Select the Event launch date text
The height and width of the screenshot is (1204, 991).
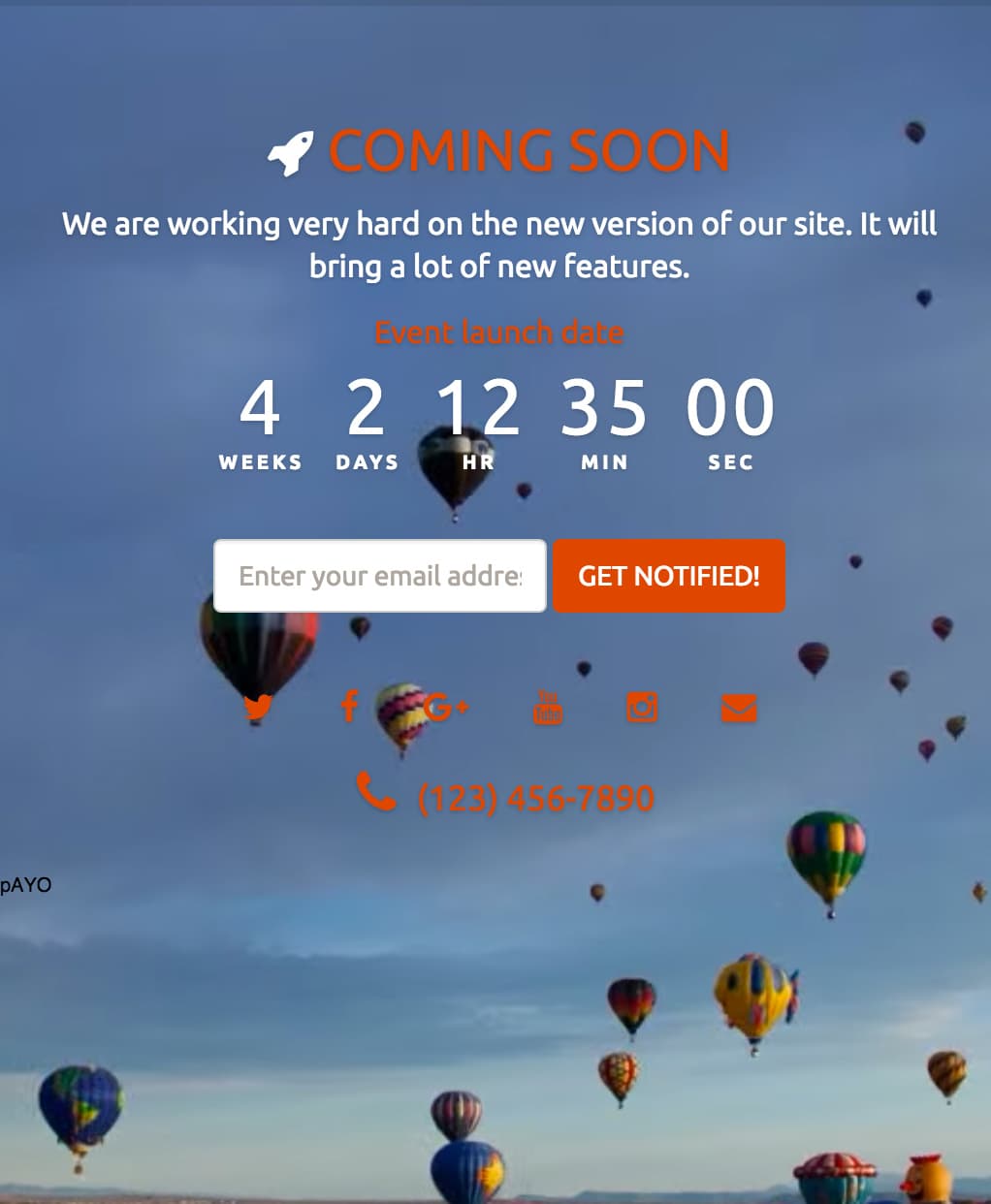coord(498,333)
